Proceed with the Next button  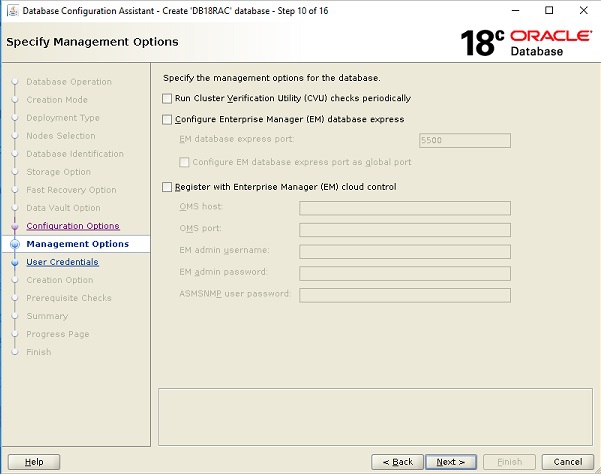451,462
